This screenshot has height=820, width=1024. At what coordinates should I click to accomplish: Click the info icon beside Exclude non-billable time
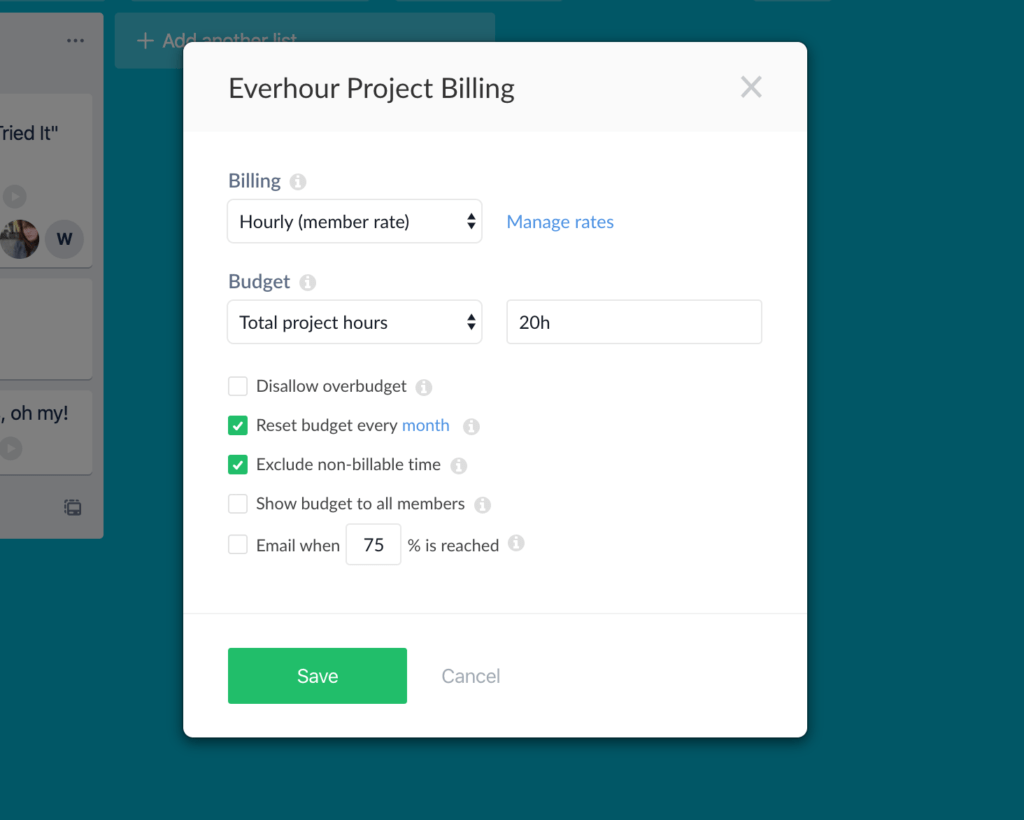458,465
